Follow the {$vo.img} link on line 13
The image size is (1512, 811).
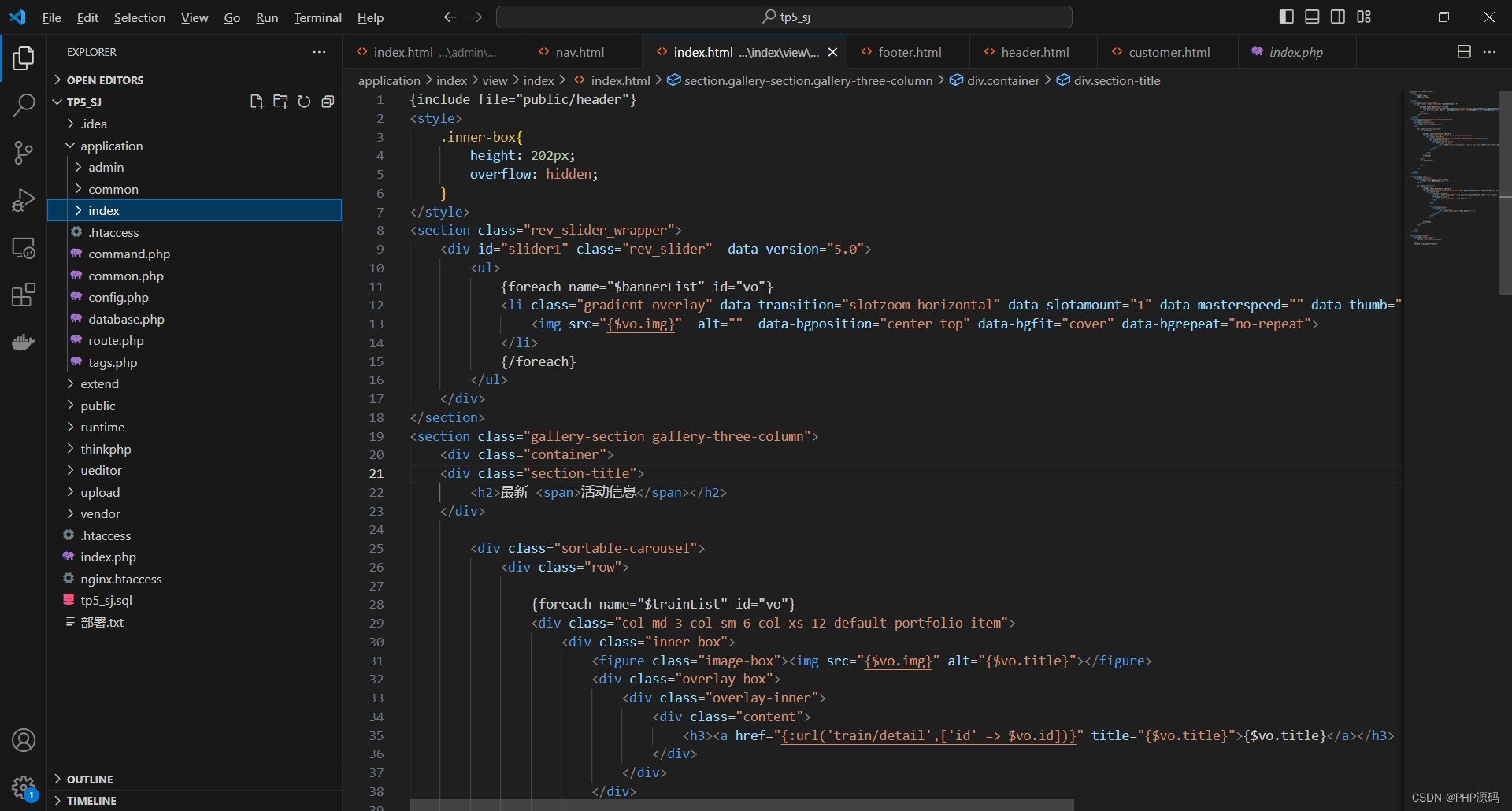coord(640,324)
